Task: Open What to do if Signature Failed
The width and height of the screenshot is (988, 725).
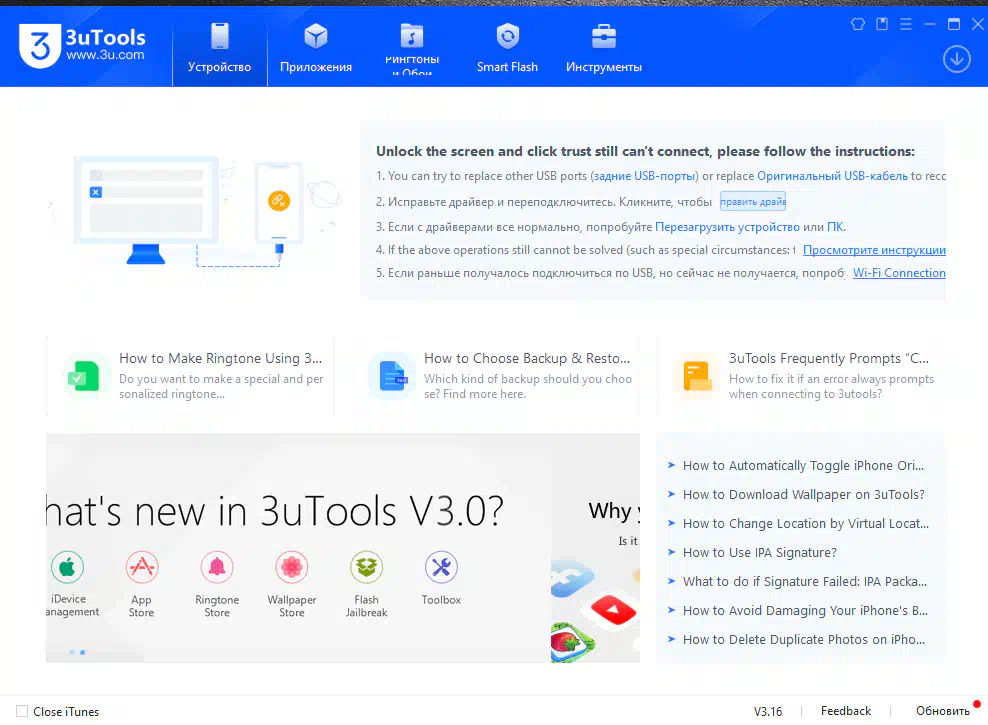Action: pos(805,581)
